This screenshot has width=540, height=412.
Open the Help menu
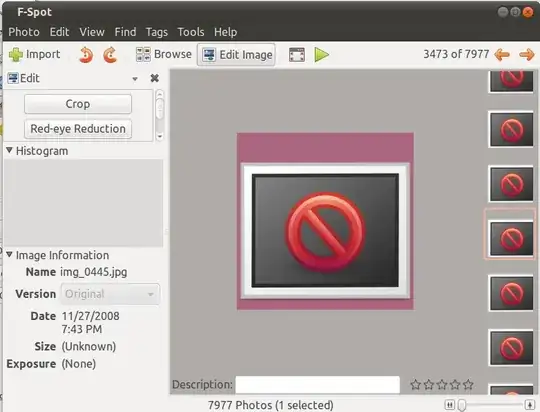(x=226, y=32)
